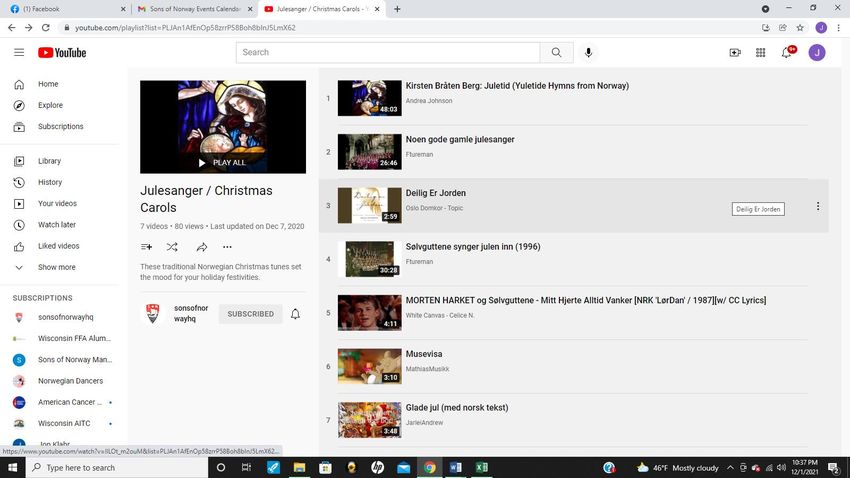Reload the page
850x478 pixels.
pyautogui.click(x=46, y=28)
